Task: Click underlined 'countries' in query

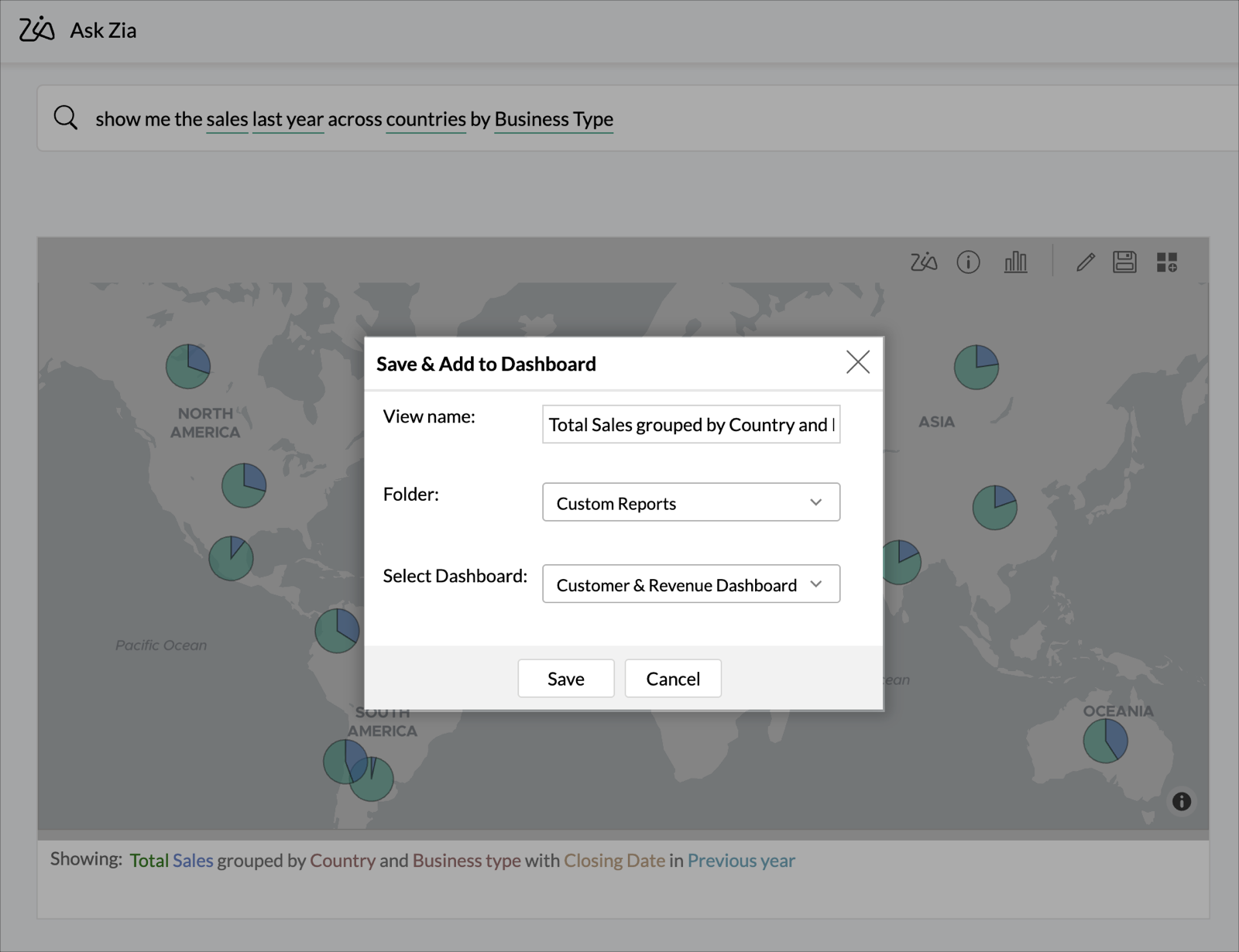Action: click(x=426, y=119)
